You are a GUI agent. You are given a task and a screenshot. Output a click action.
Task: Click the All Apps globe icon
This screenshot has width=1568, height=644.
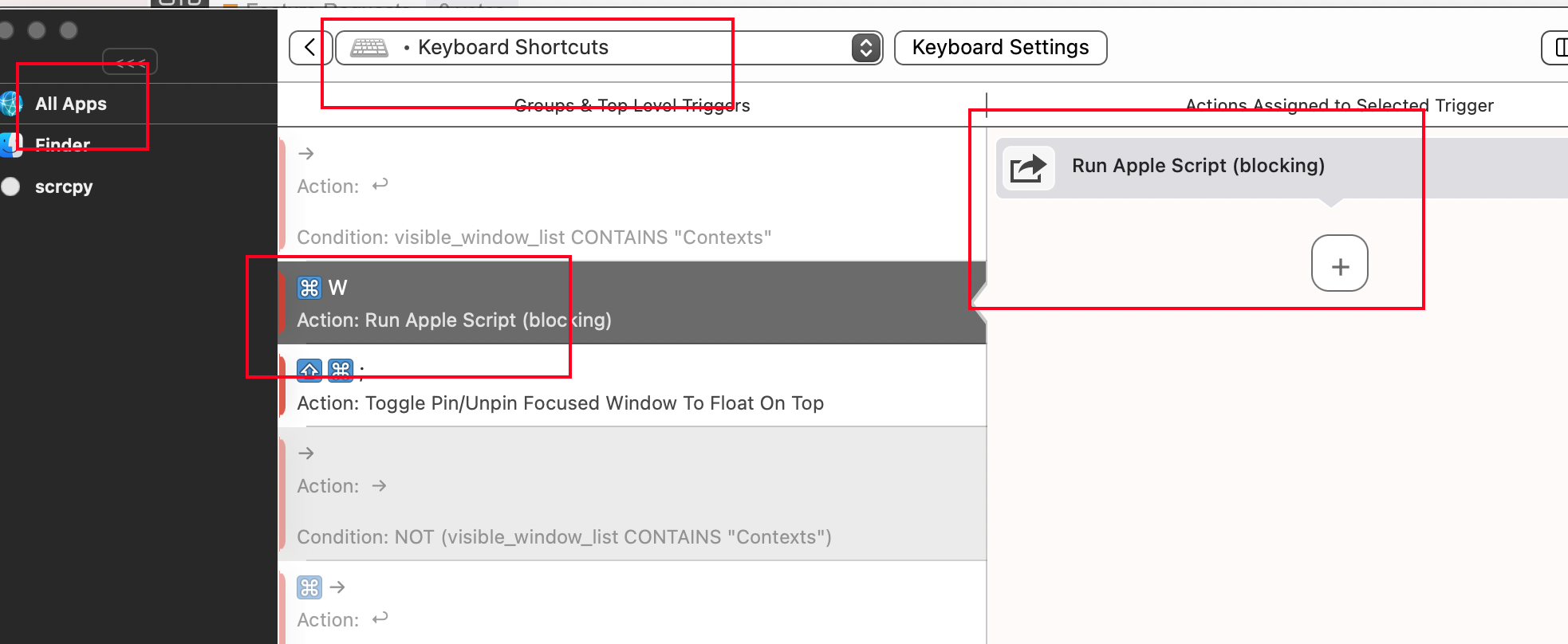click(x=10, y=104)
